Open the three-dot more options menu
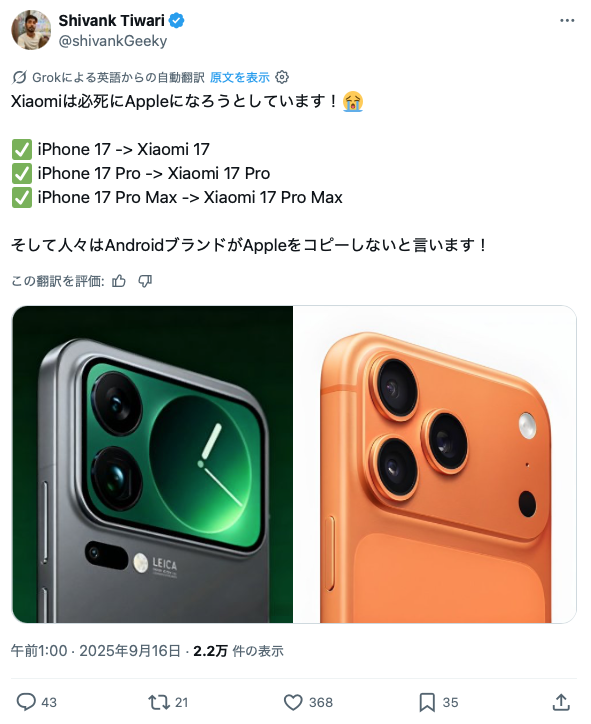This screenshot has width=591, height=724. [x=567, y=21]
